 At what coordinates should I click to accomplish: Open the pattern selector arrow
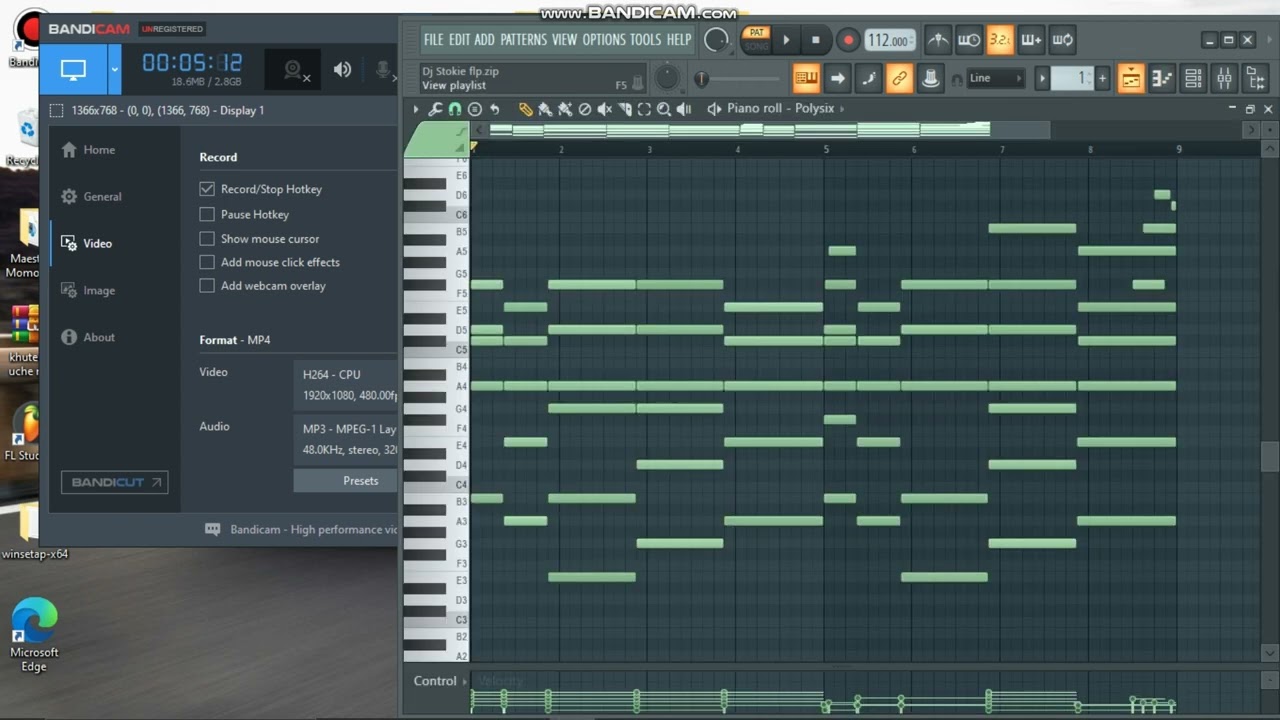coord(1041,78)
